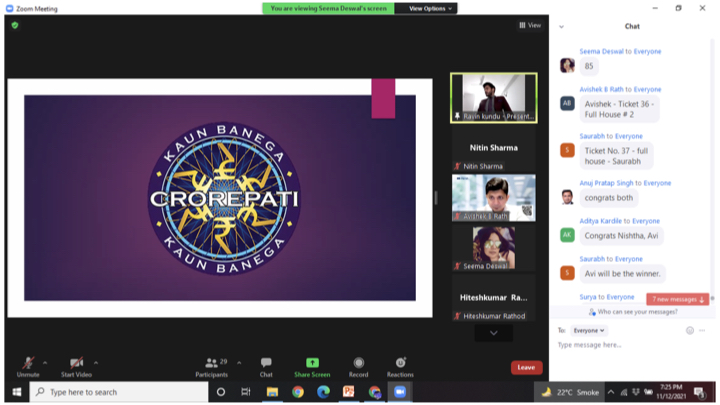Select Ravin Kundu's pinned video thumbnail

(494, 98)
